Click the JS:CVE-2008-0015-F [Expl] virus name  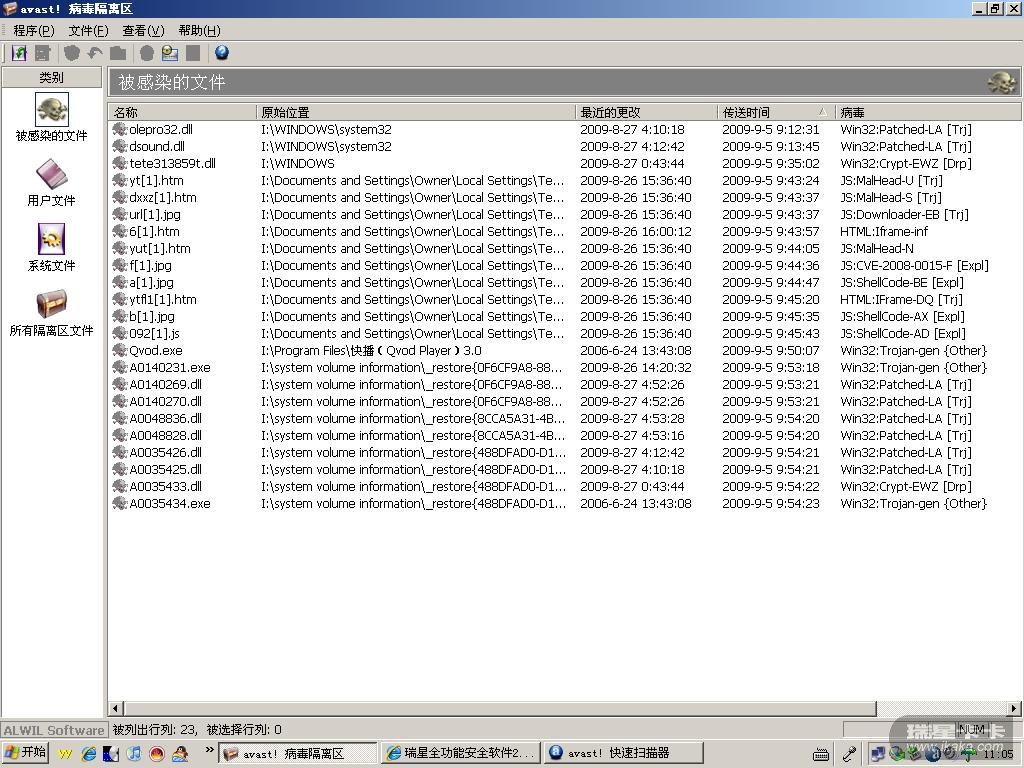(x=914, y=265)
